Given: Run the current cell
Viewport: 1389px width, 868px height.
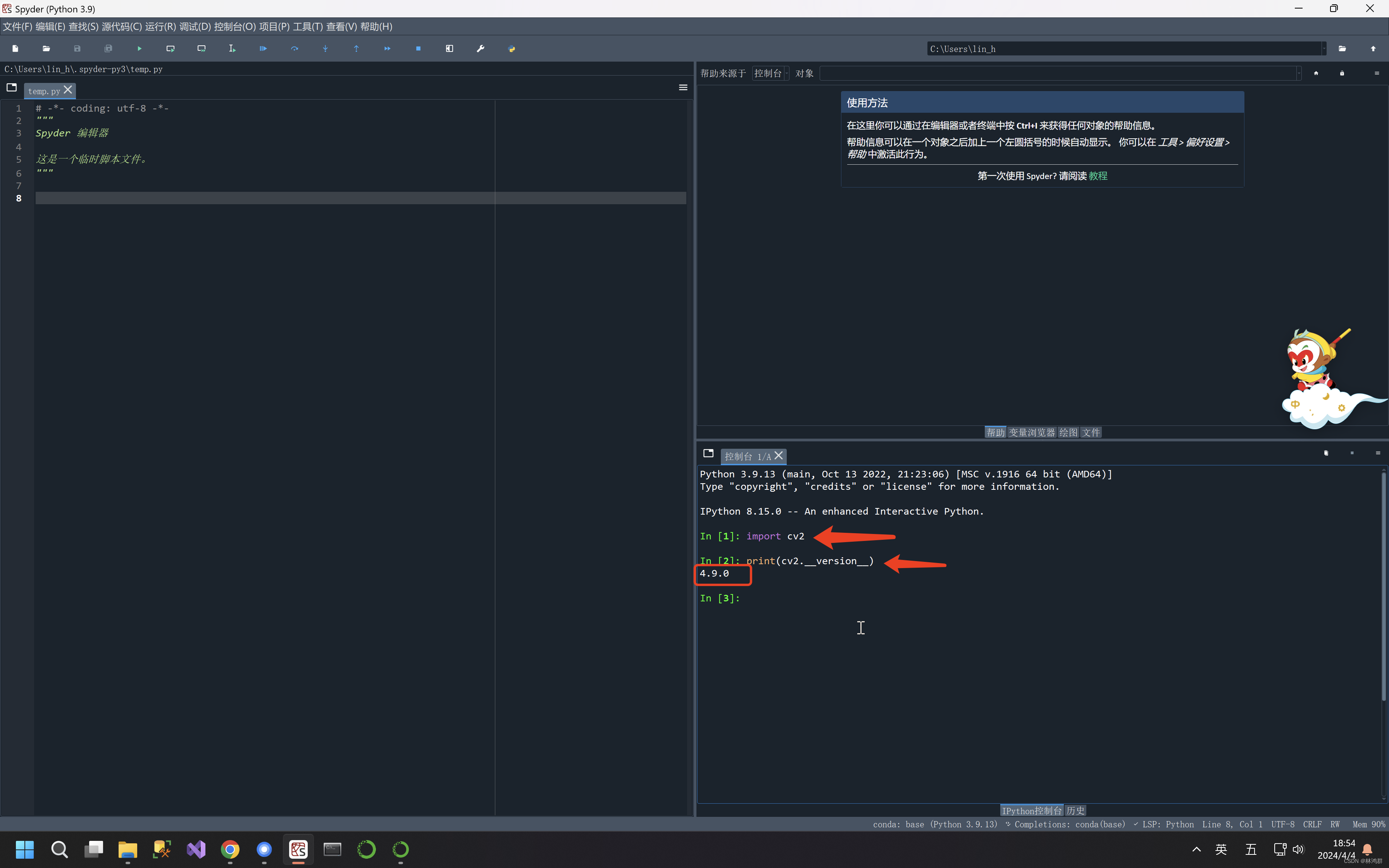Looking at the screenshot, I should [x=171, y=49].
